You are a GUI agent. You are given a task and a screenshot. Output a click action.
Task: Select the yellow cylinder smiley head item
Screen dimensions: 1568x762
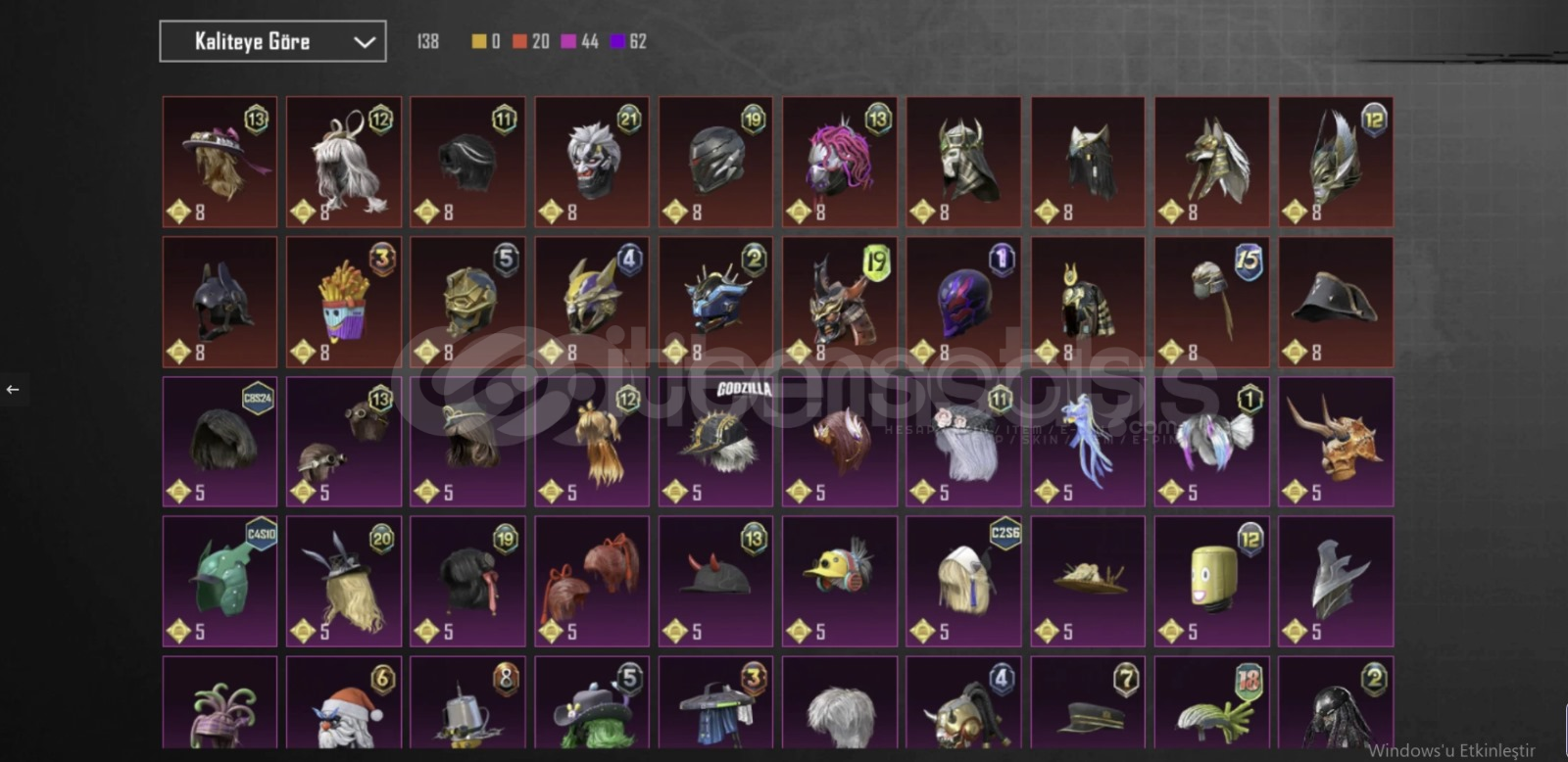(x=1212, y=582)
